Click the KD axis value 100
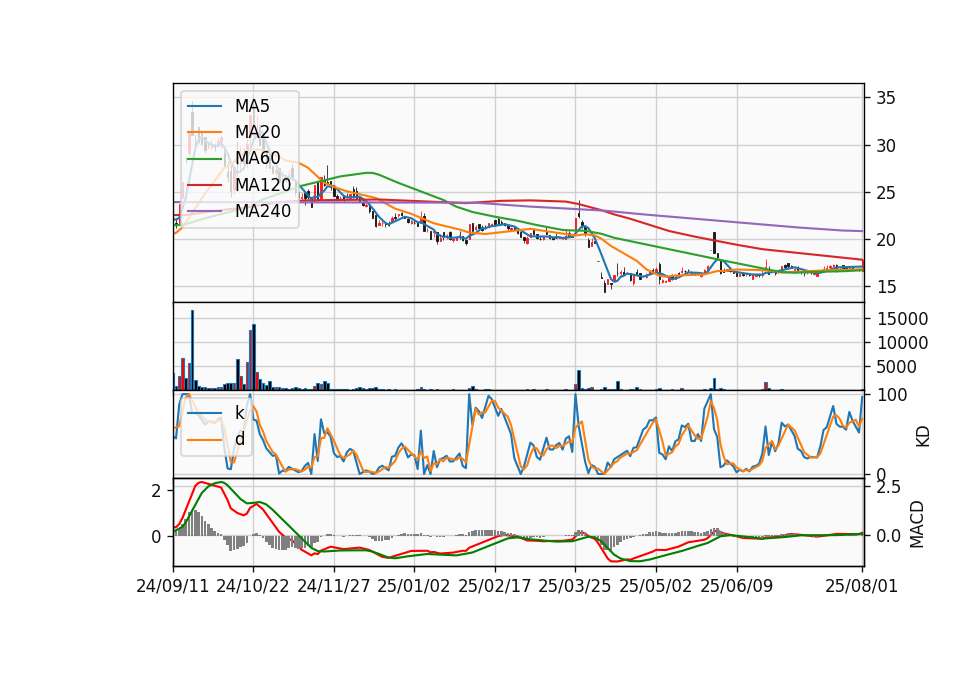 coord(892,395)
